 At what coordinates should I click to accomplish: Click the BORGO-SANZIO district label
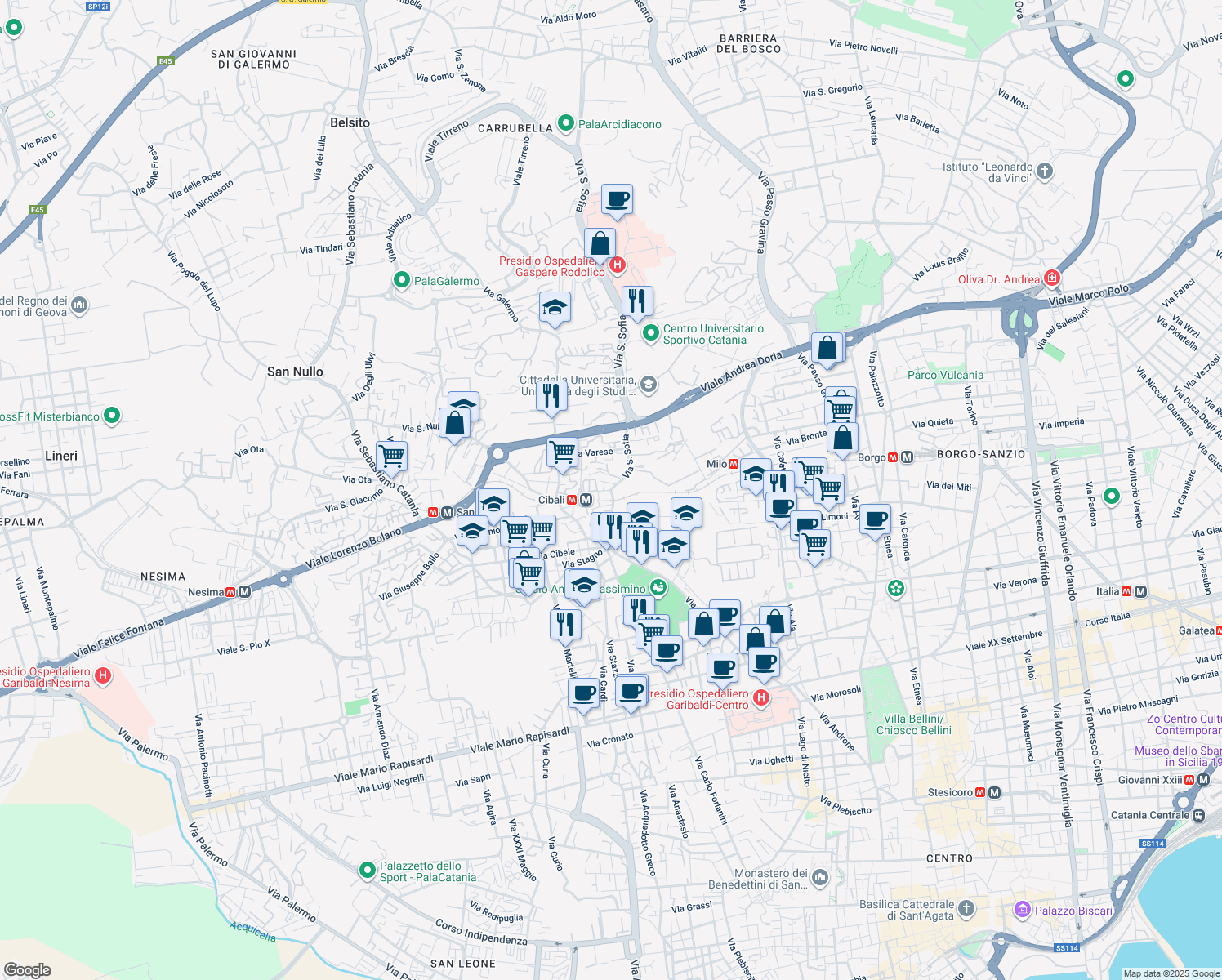tap(981, 454)
